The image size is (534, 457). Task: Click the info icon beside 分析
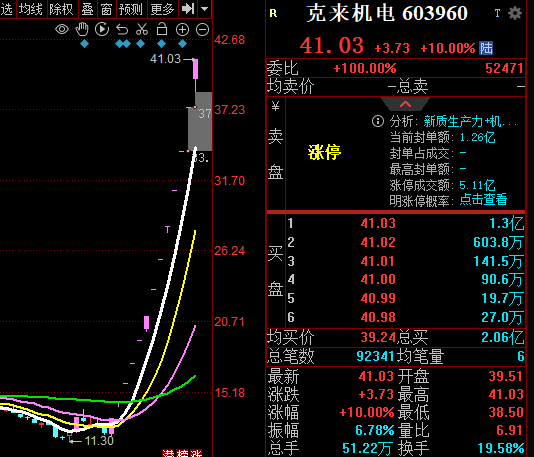point(378,121)
